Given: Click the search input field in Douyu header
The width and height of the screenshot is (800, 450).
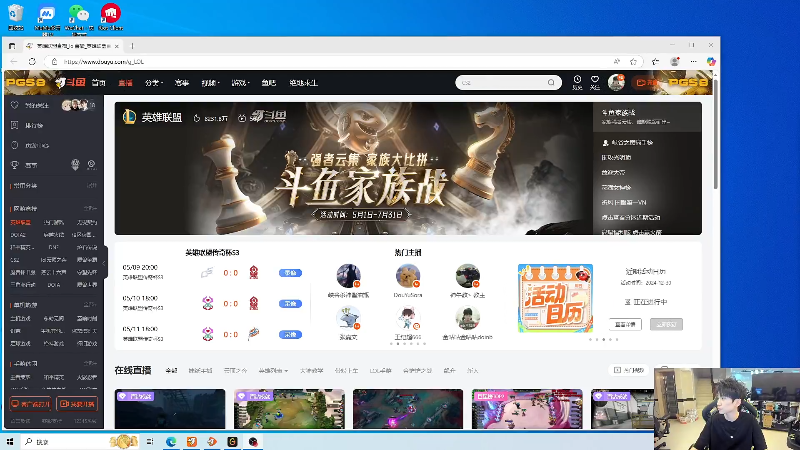Looking at the screenshot, I should click(x=503, y=83).
